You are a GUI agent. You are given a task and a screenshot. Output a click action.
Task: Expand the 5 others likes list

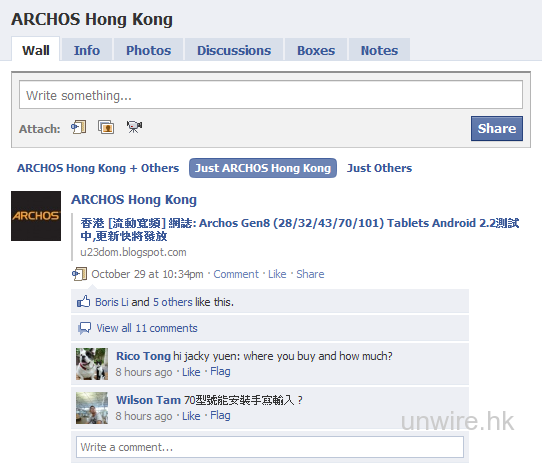pos(172,302)
